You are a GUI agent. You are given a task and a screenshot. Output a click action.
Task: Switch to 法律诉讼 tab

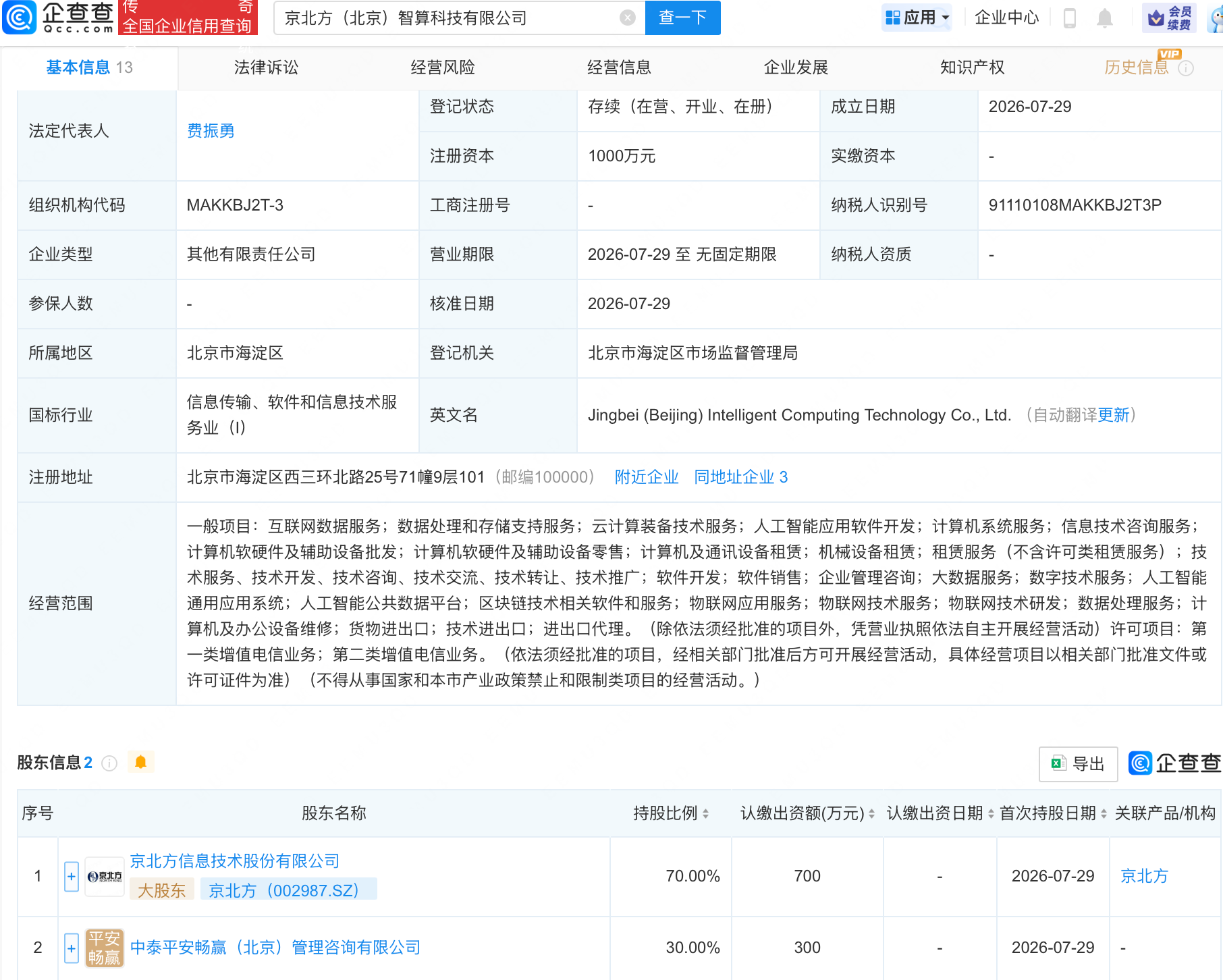tap(266, 67)
